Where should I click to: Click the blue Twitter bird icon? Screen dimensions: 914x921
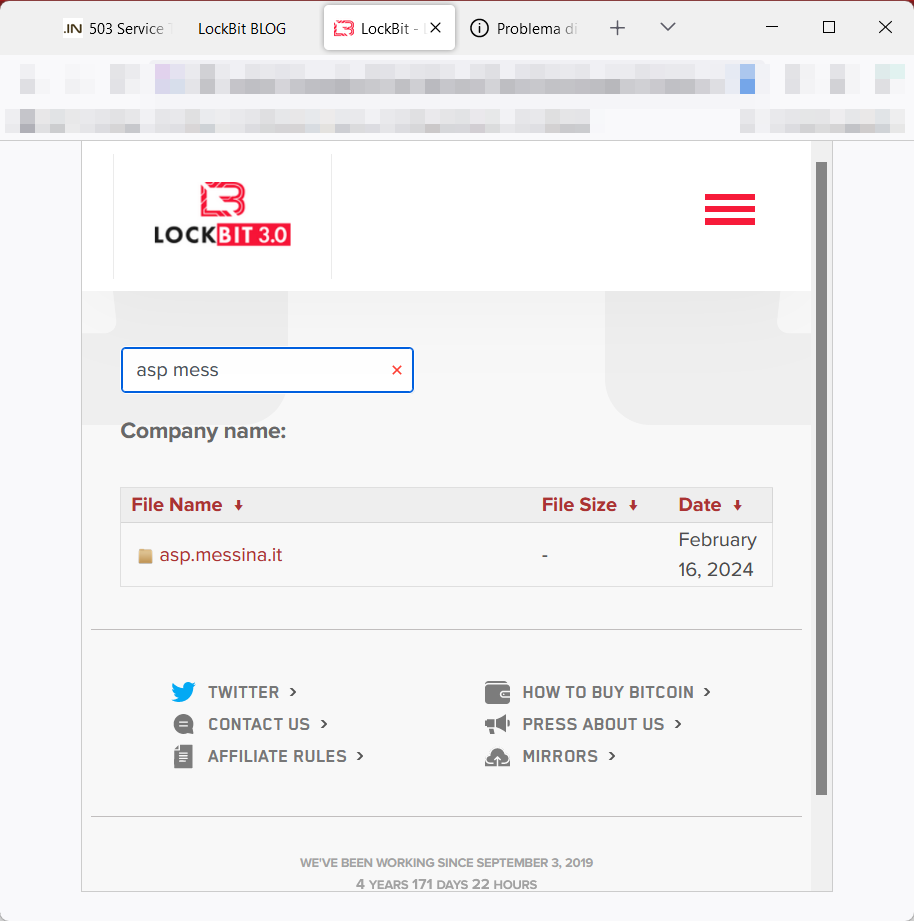click(x=183, y=692)
